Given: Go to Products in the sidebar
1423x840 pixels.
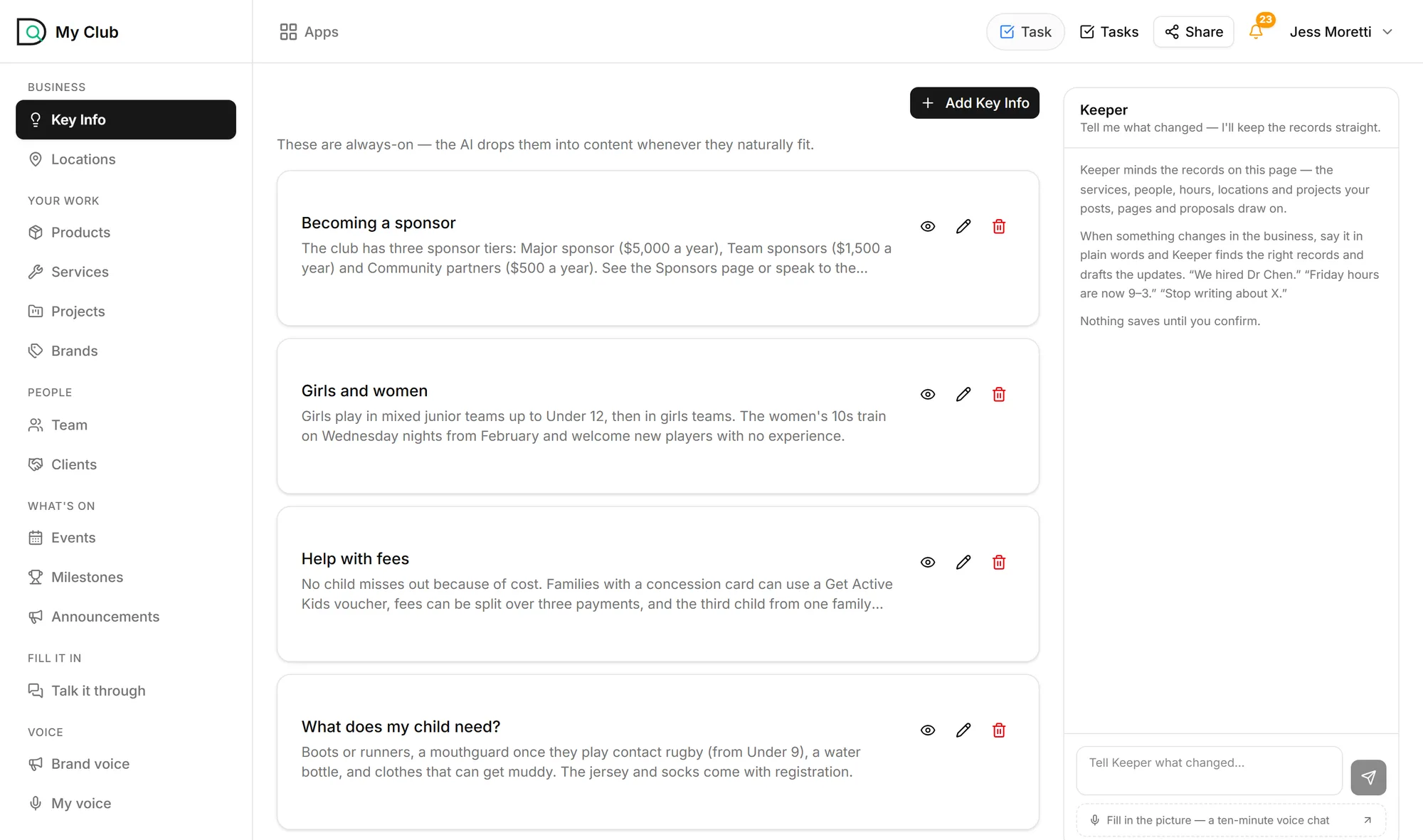Looking at the screenshot, I should point(126,233).
